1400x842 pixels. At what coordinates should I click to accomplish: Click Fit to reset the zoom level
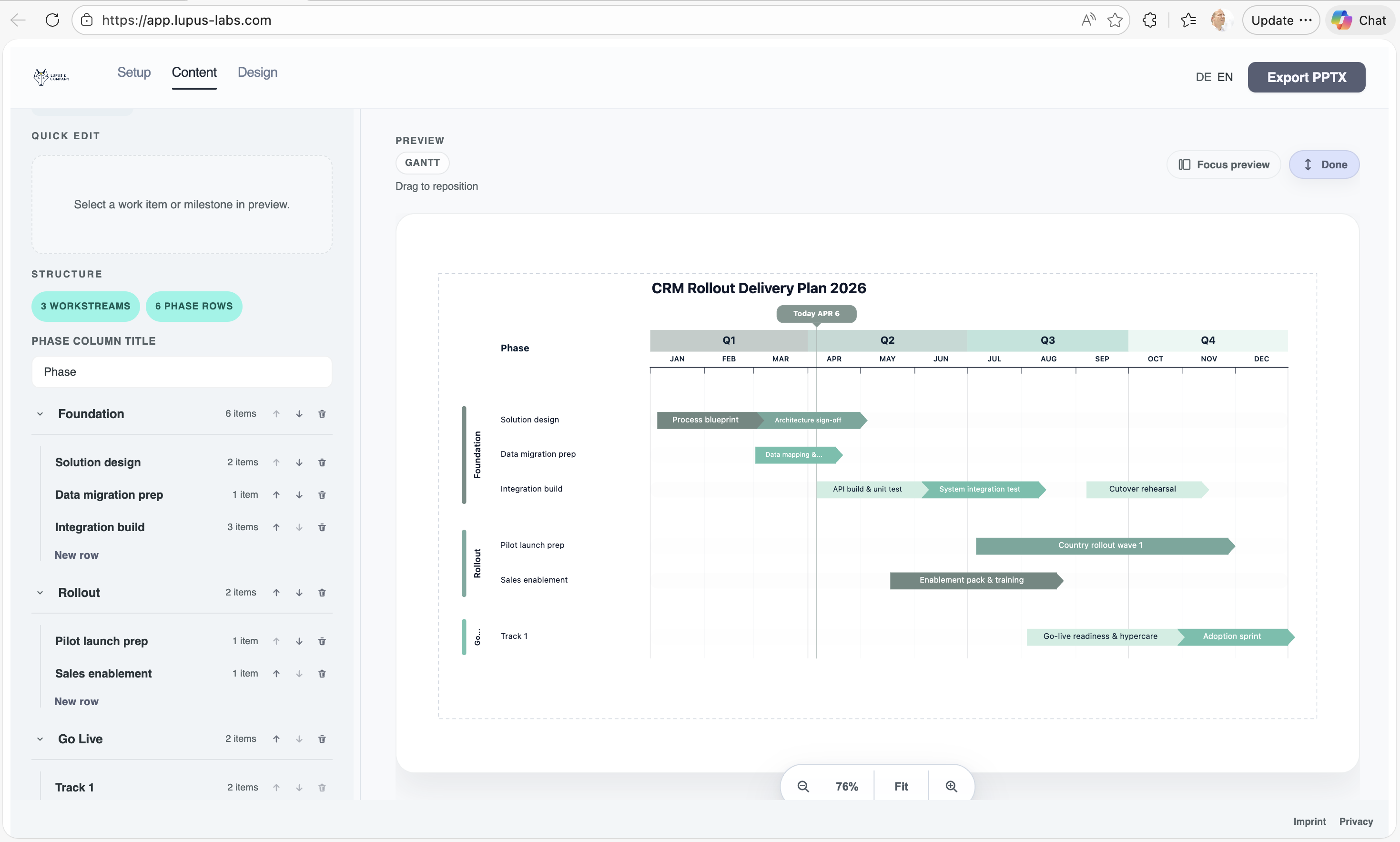901,786
